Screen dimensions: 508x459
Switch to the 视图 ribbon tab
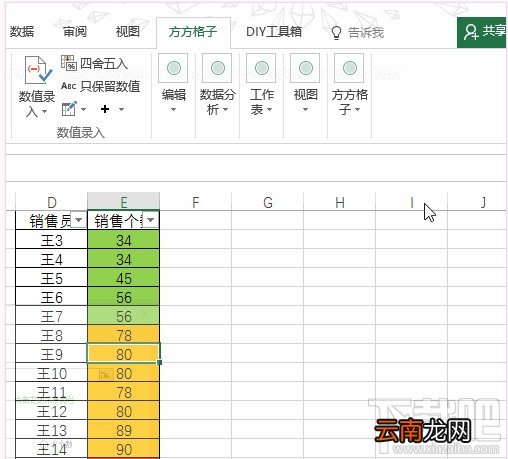click(127, 32)
